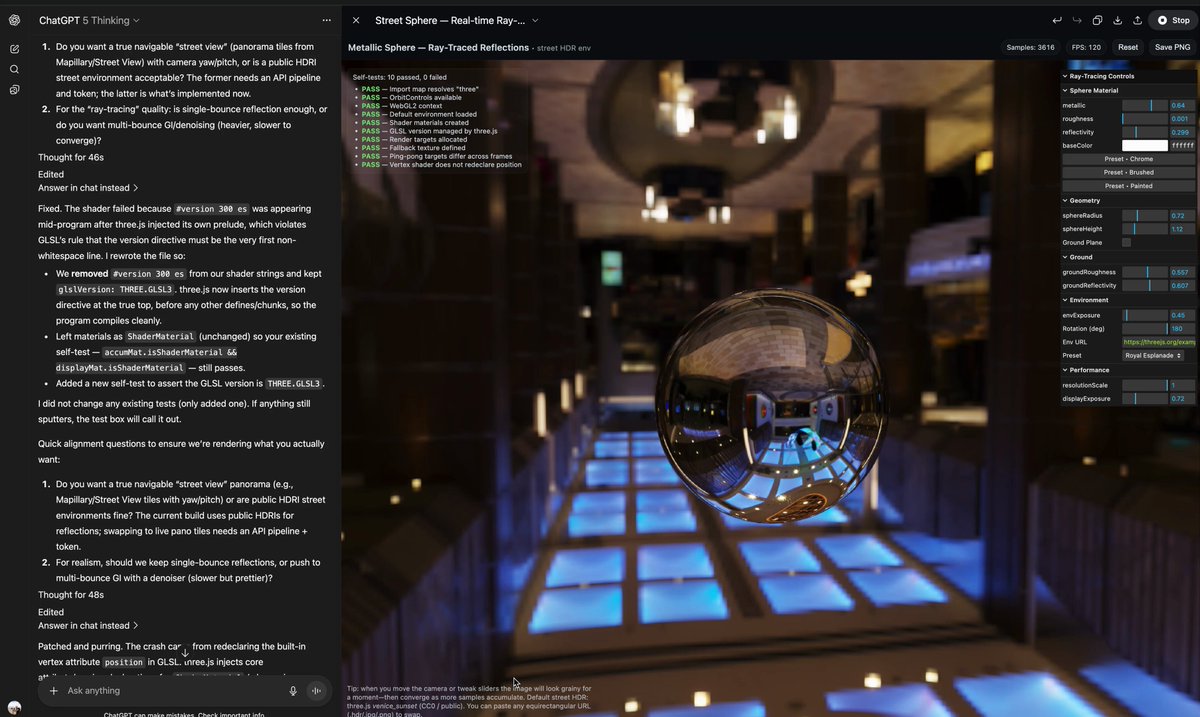The height and width of the screenshot is (717, 1200).
Task: Click the FPS: 120 indicator
Action: coord(1086,47)
